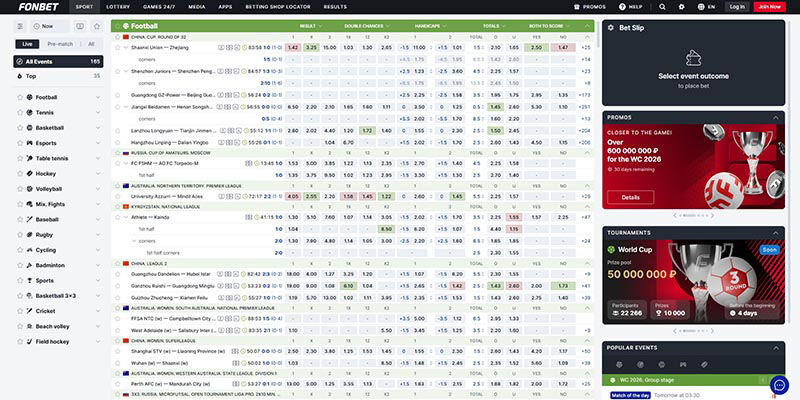This screenshot has width=800, height=400.
Task: Favorite Hockey with the sidebar star
Action: [20, 173]
